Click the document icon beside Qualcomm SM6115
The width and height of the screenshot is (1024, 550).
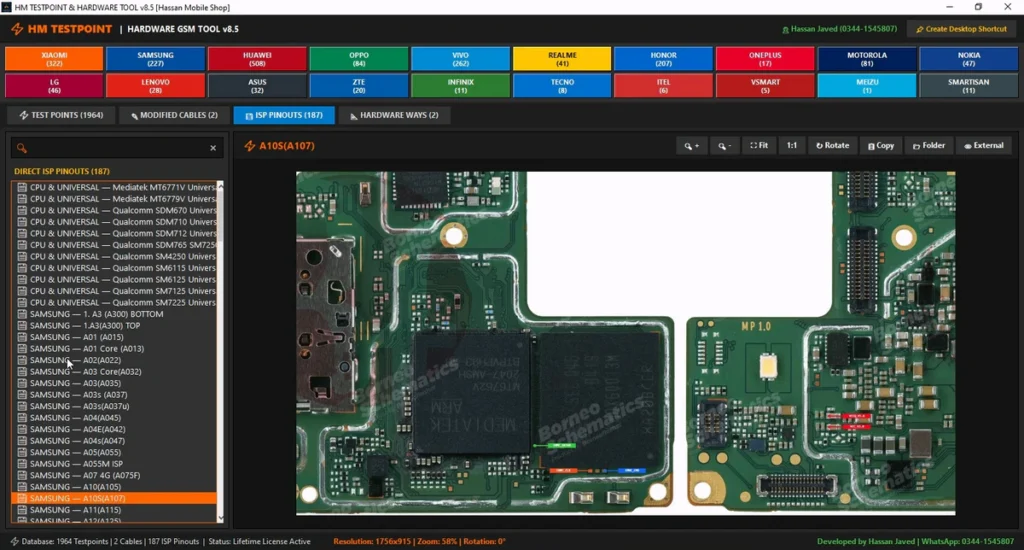point(22,268)
